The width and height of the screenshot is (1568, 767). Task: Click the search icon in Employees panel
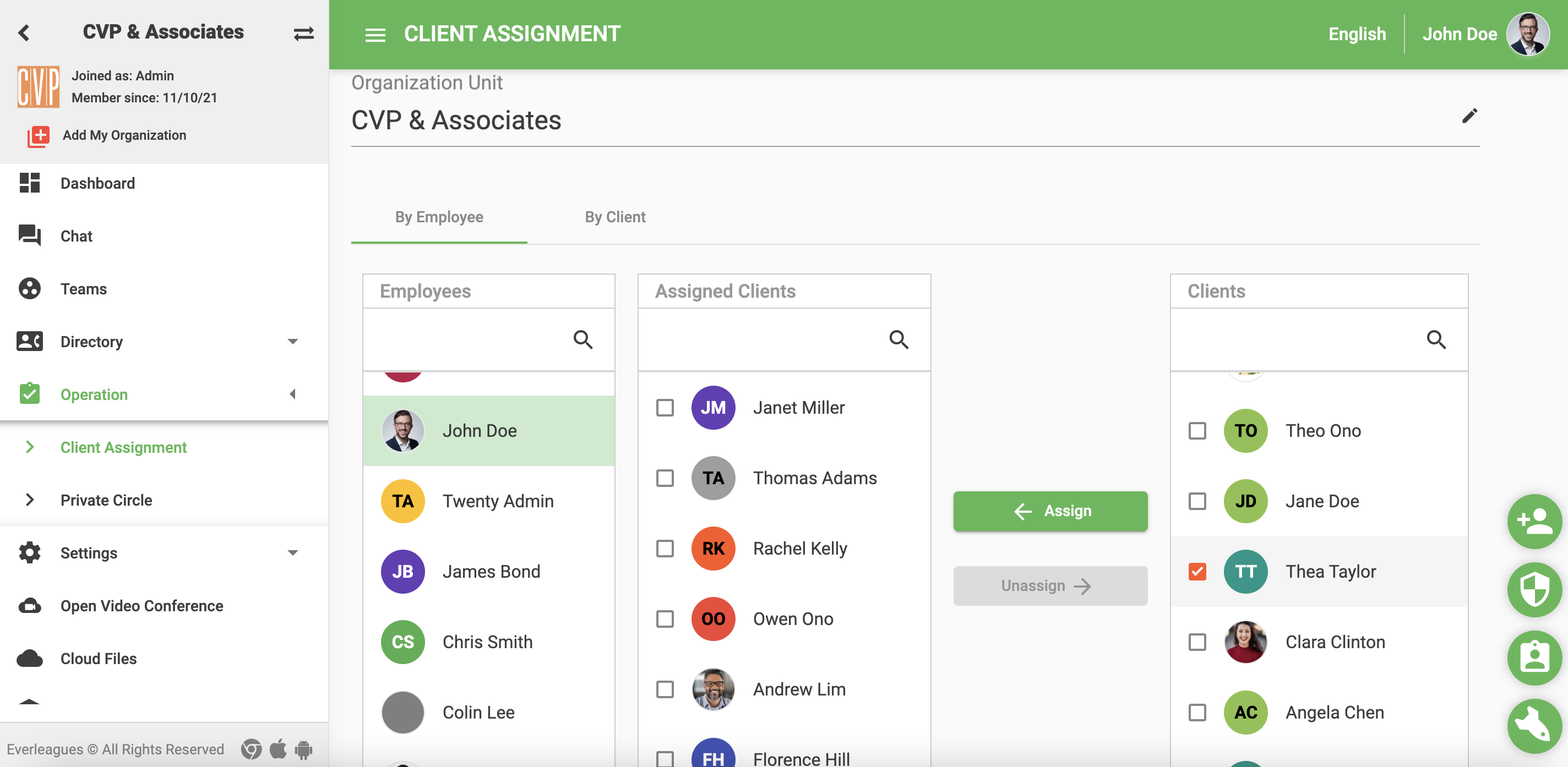pyautogui.click(x=582, y=339)
